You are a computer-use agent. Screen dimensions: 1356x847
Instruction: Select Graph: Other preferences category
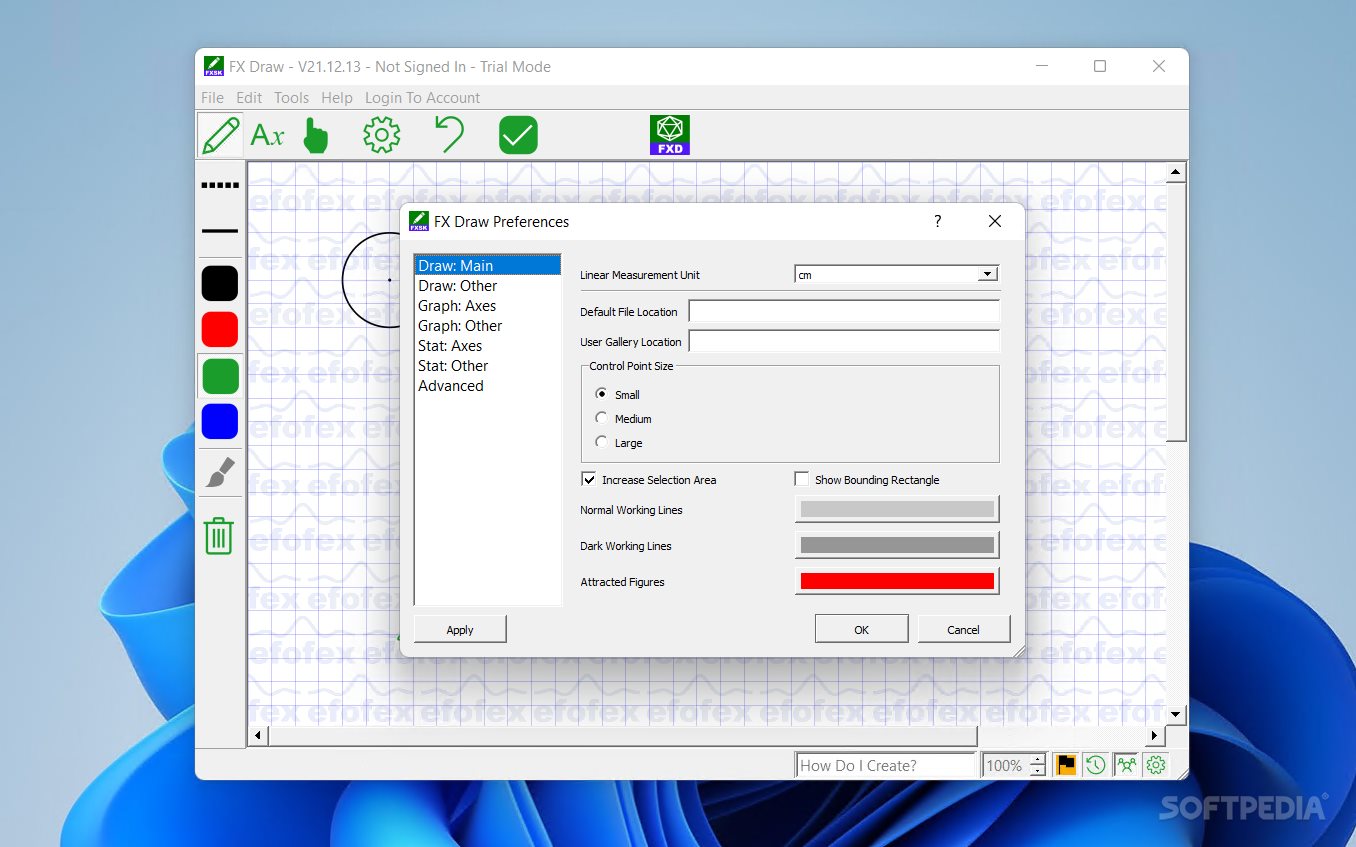point(488,325)
